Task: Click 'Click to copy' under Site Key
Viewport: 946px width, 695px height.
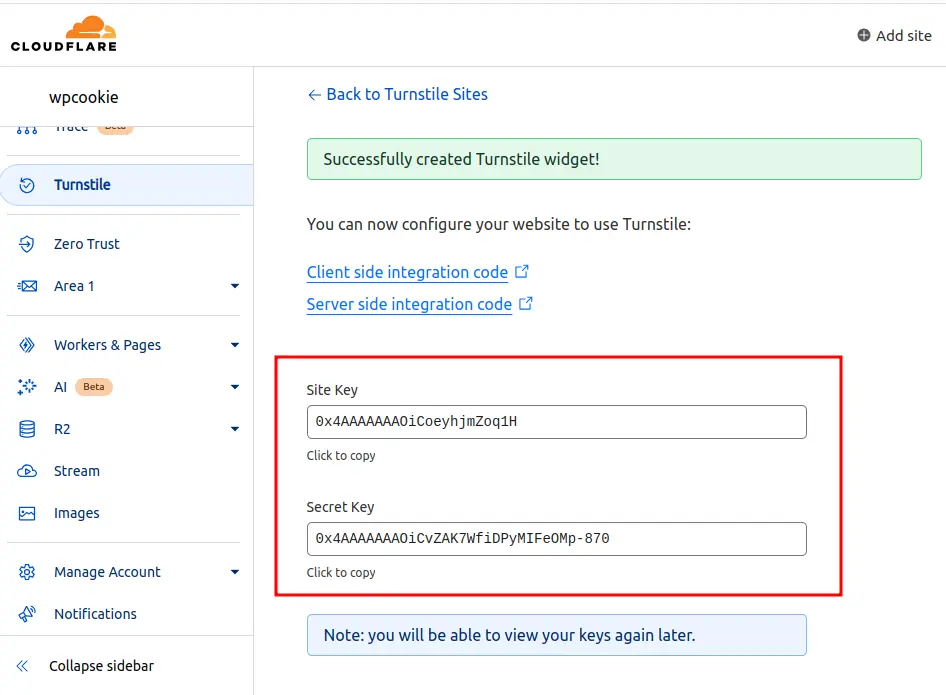Action: pyautogui.click(x=341, y=455)
